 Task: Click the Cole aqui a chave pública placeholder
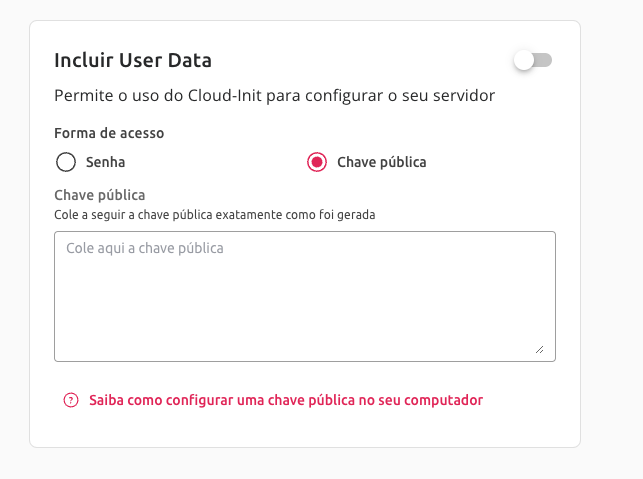pyautogui.click(x=145, y=248)
